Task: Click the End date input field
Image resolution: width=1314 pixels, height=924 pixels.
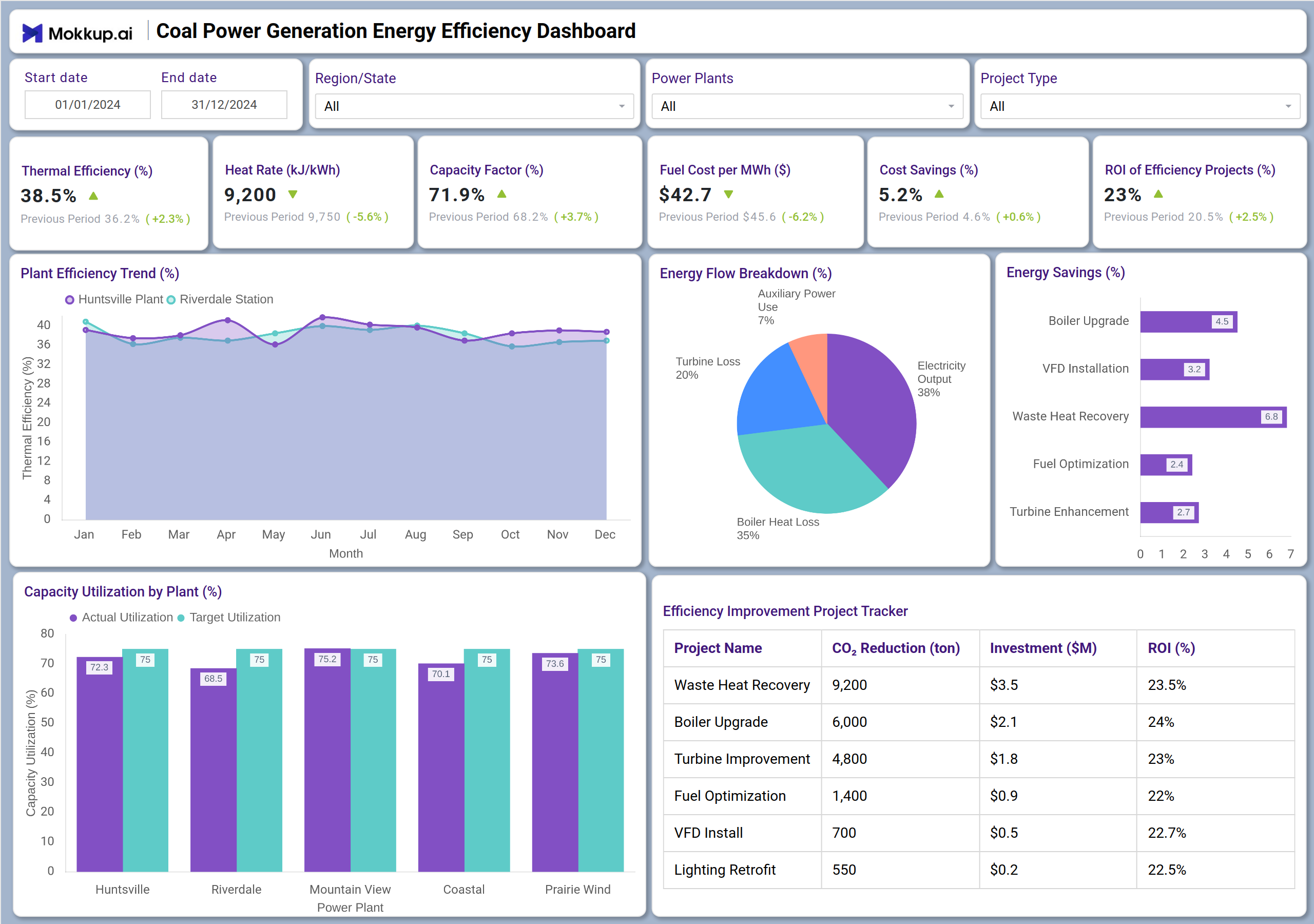Action: pos(224,105)
